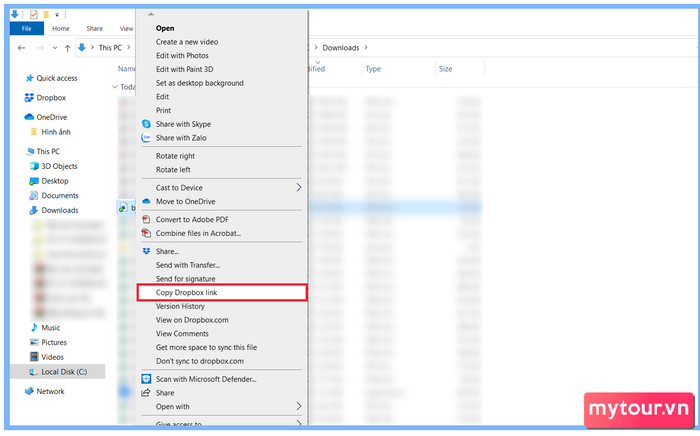Switch to the Share ribbon tab
Screen dimensions: 700x436
click(x=95, y=29)
